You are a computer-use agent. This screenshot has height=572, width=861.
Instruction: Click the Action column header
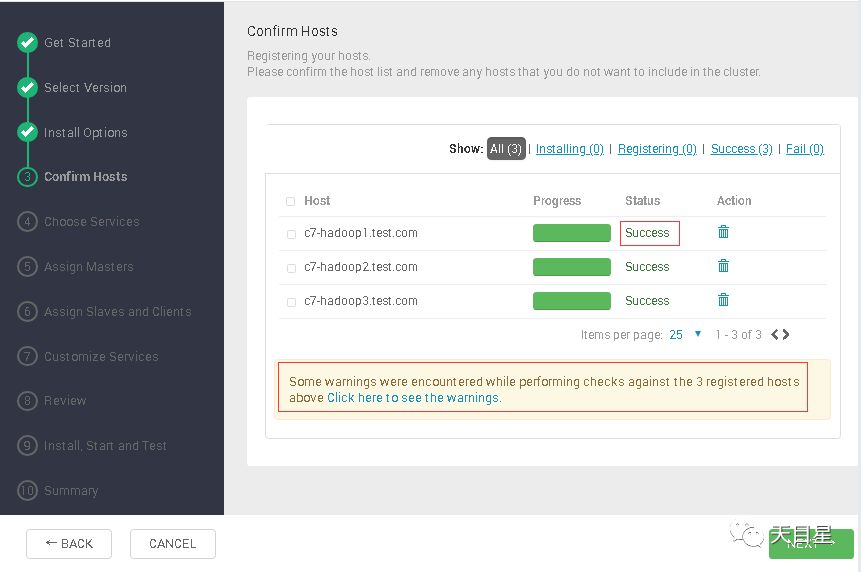pyautogui.click(x=734, y=200)
